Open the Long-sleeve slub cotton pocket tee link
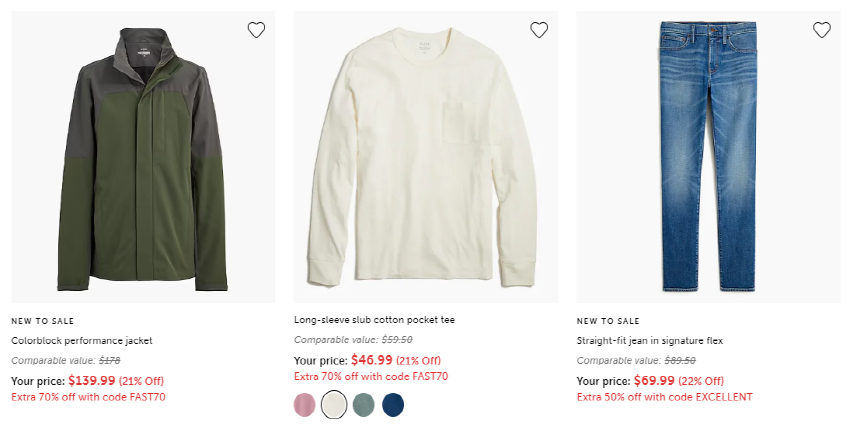The image size is (850, 431). pyautogui.click(x=374, y=320)
